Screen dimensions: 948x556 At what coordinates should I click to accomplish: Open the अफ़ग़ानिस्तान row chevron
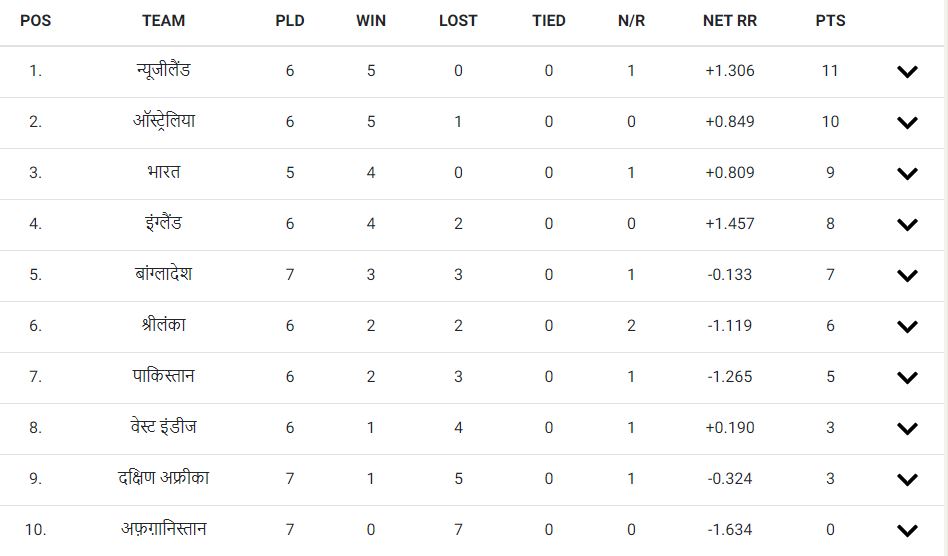[x=907, y=530]
